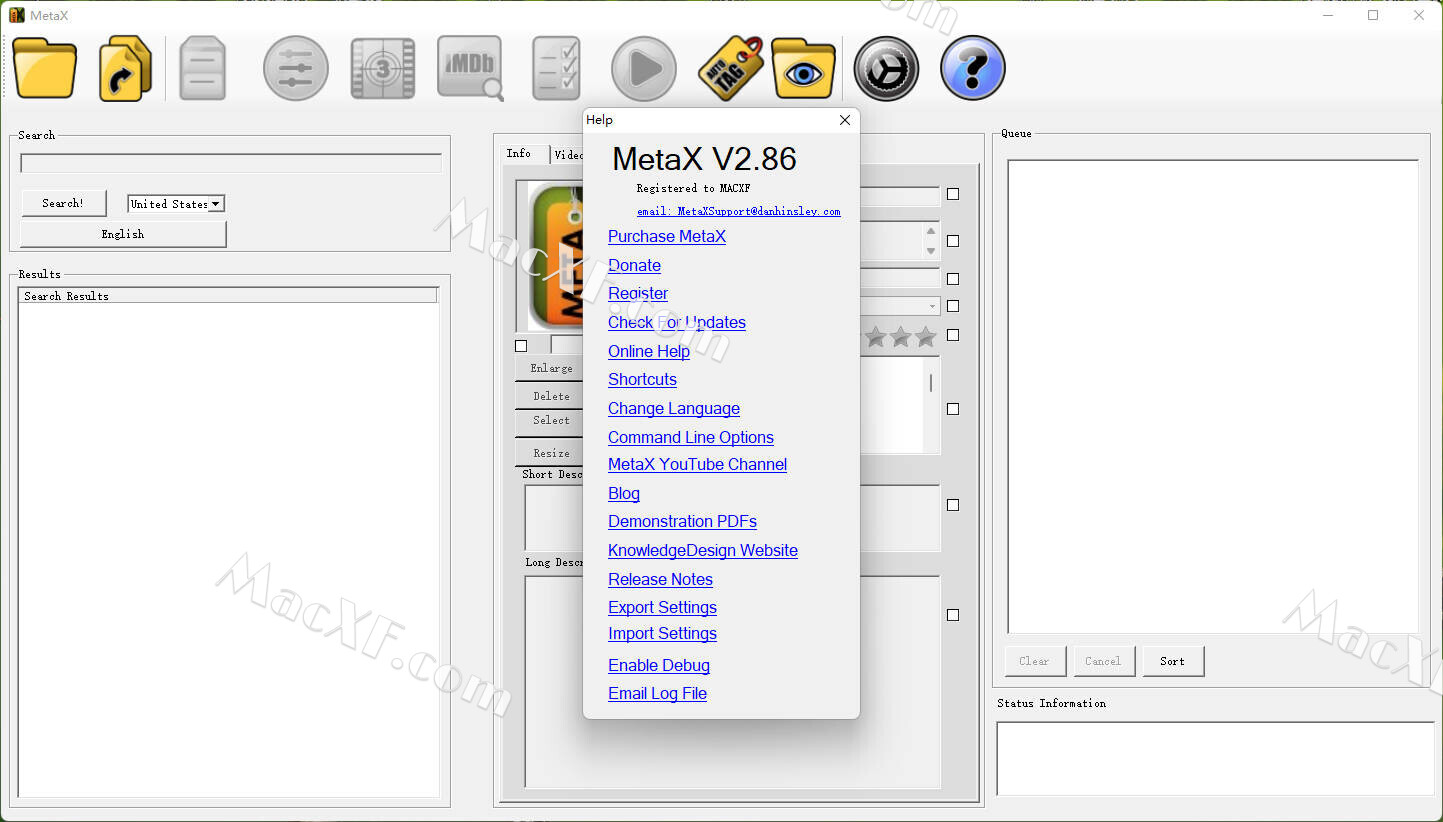Select the film reel video icon
The width and height of the screenshot is (1443, 822).
(382, 68)
